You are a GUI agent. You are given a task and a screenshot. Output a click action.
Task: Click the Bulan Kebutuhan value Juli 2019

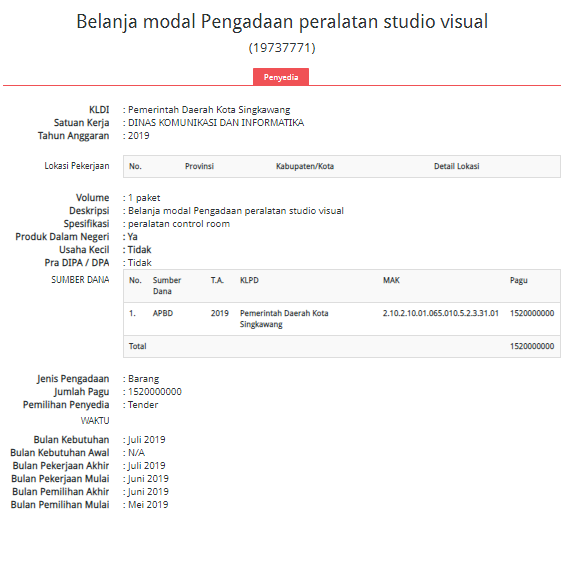click(x=146, y=440)
